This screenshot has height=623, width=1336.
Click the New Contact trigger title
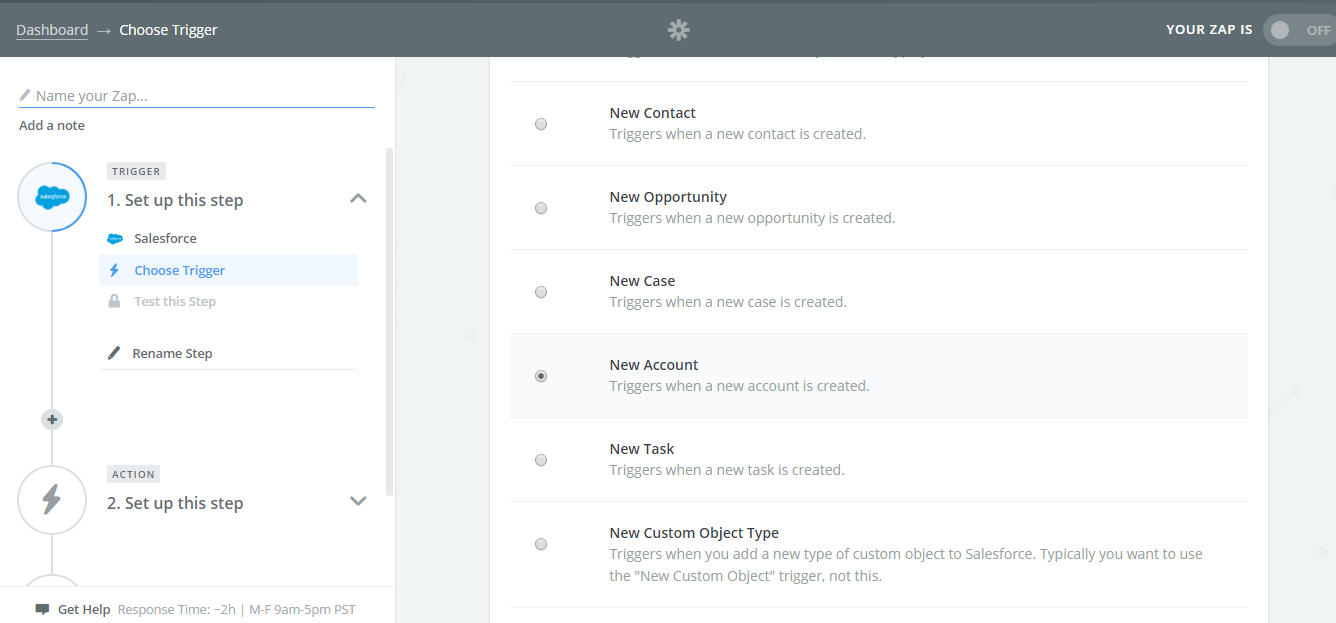(653, 113)
